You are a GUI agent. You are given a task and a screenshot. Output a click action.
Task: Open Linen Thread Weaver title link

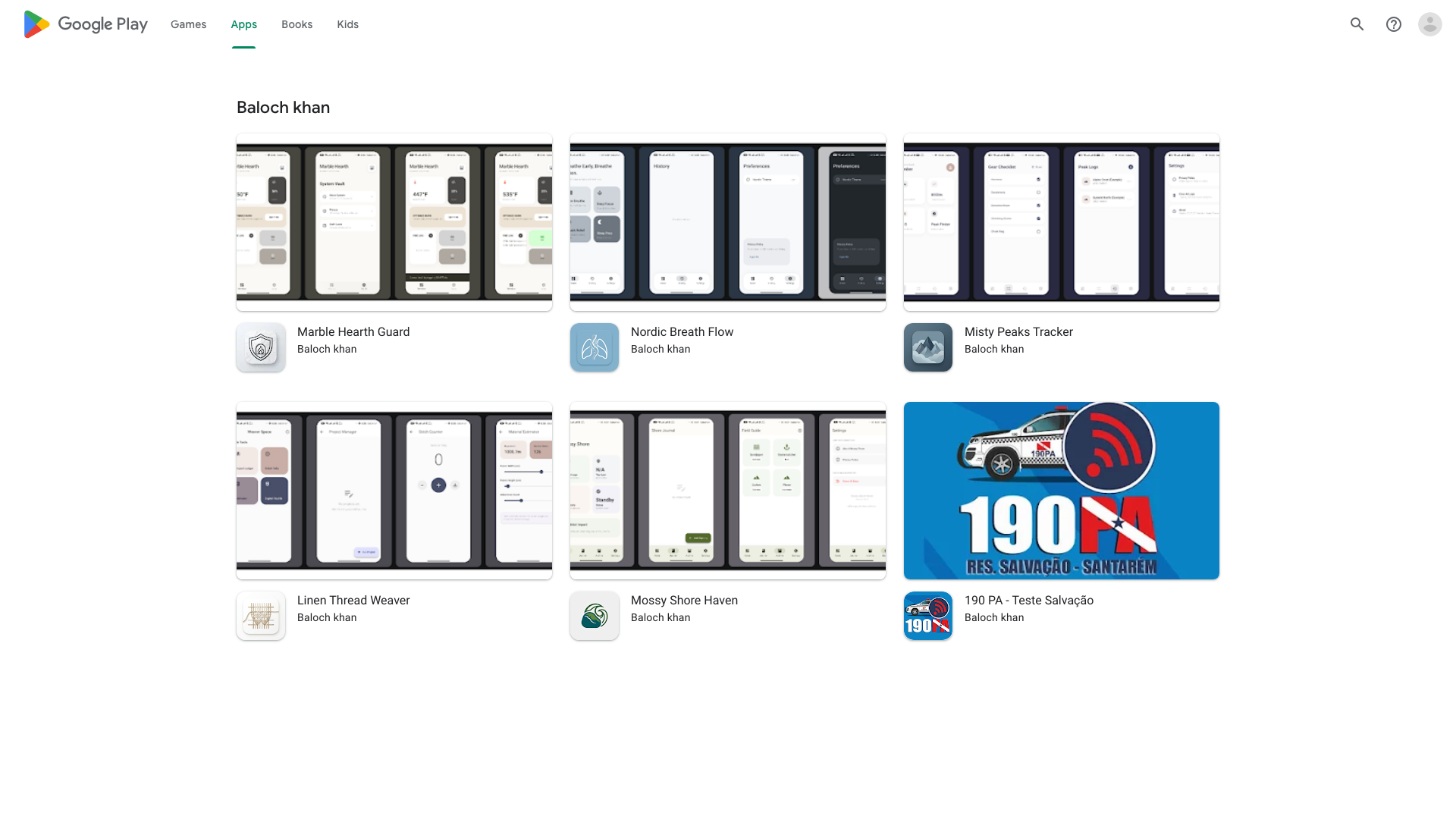353,600
